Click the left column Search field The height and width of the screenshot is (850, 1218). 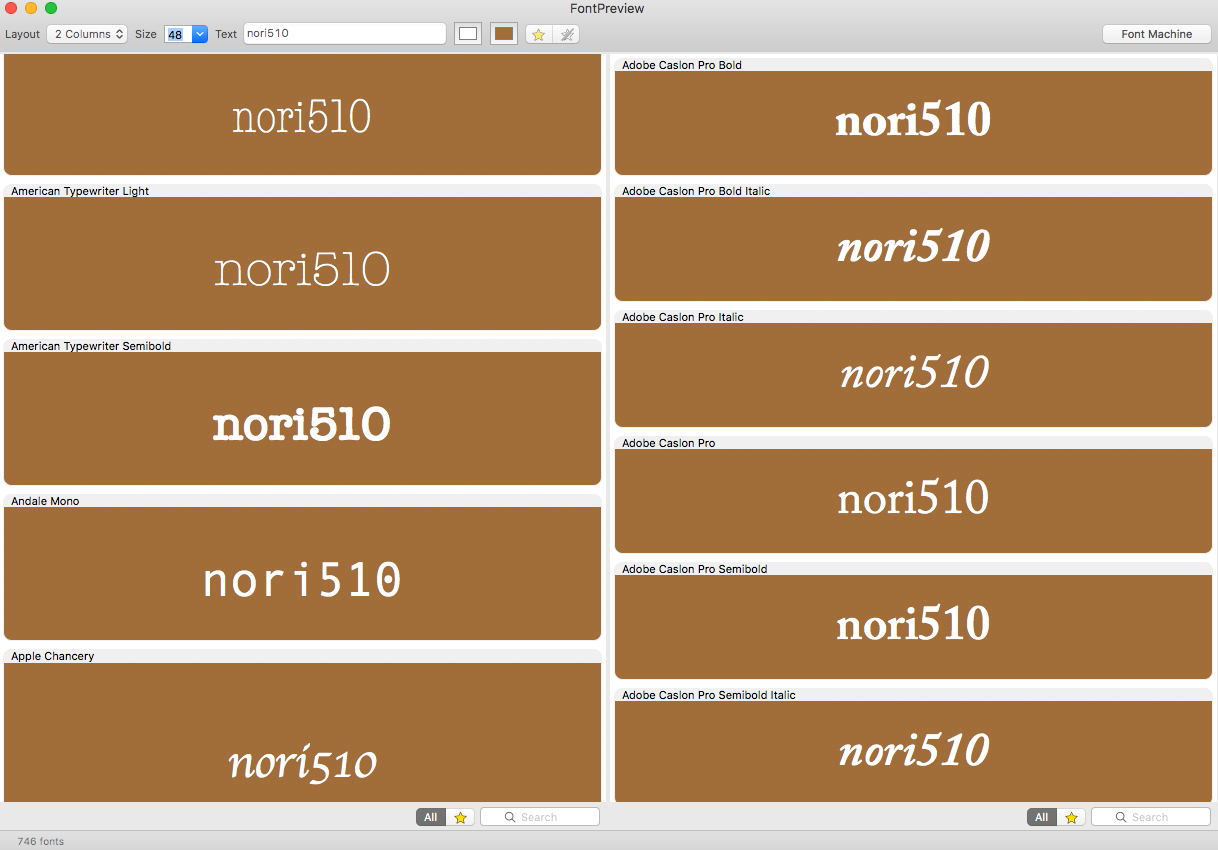pos(540,817)
